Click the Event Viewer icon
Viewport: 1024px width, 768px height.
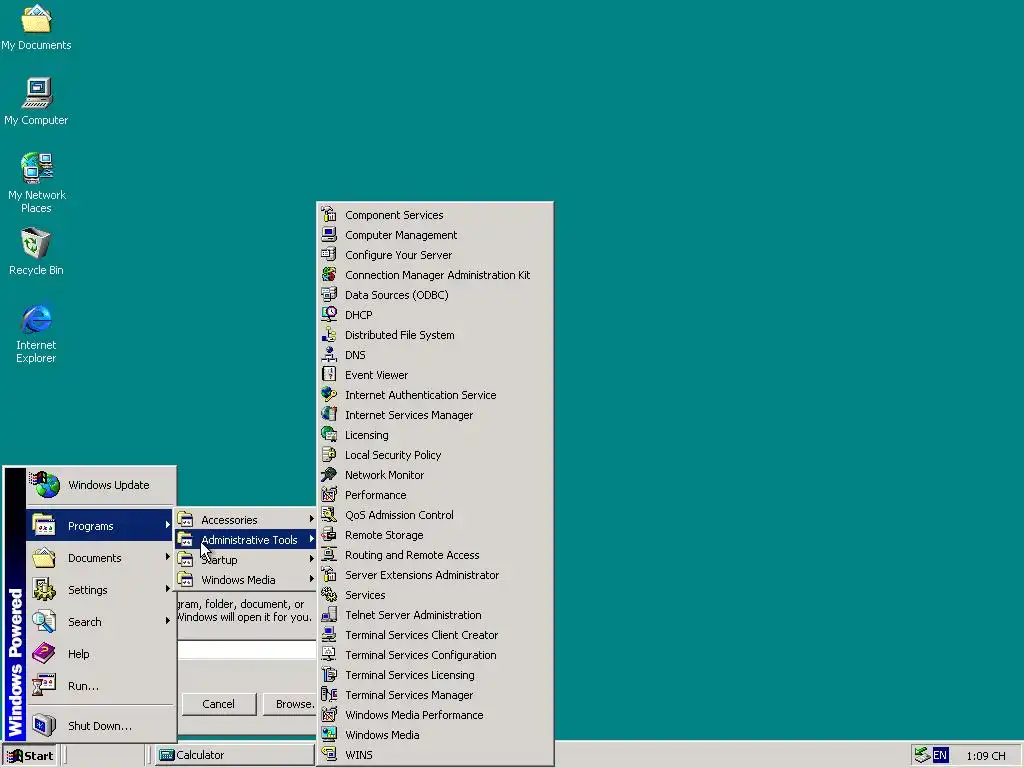[329, 375]
